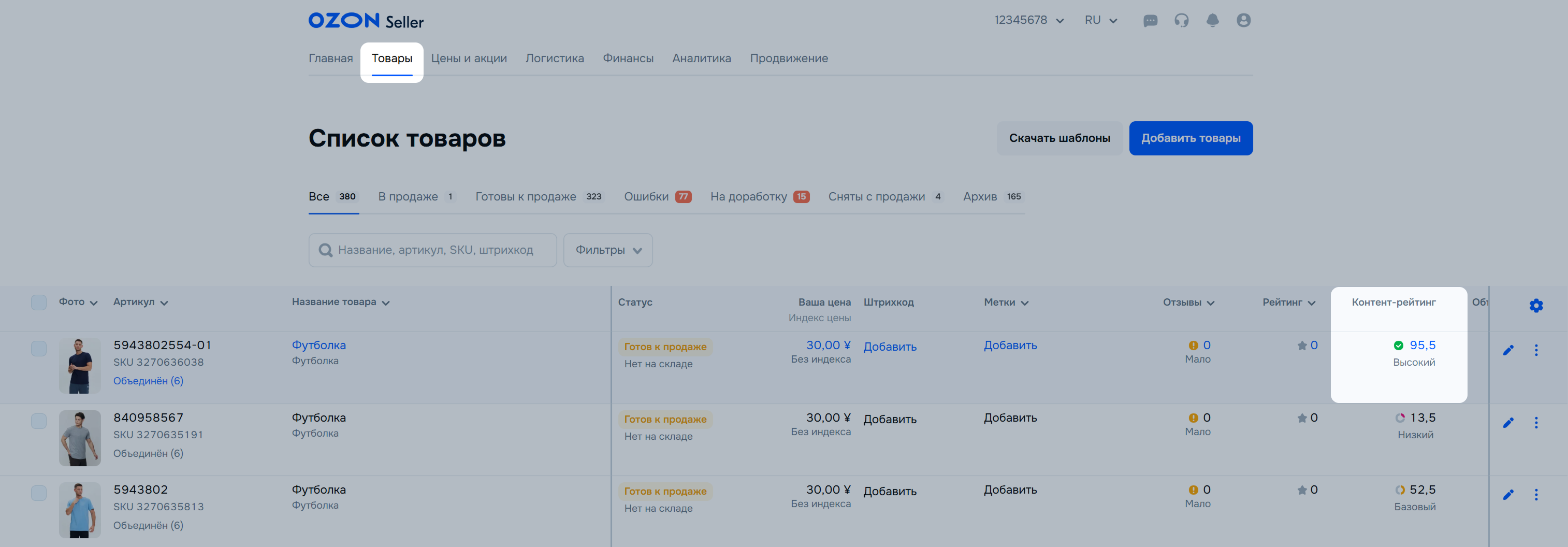Image resolution: width=1568 pixels, height=547 pixels.
Task: Open more actions menu for product 840958567
Action: [x=1536, y=423]
